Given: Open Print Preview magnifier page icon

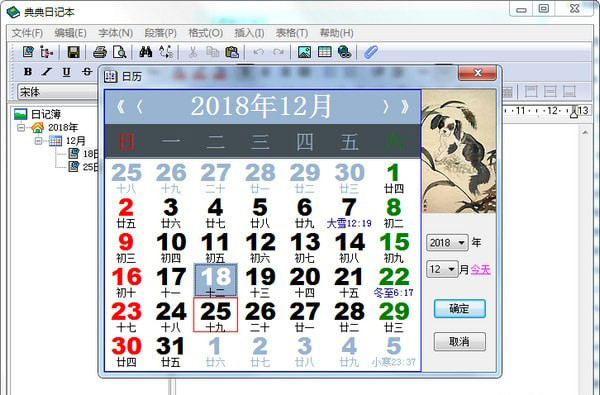Looking at the screenshot, I should 120,52.
